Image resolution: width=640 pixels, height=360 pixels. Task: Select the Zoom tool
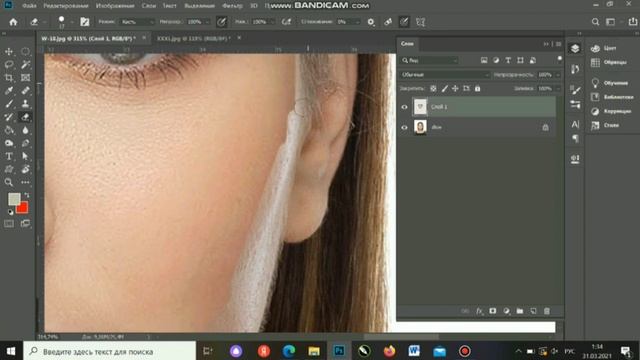click(x=9, y=182)
